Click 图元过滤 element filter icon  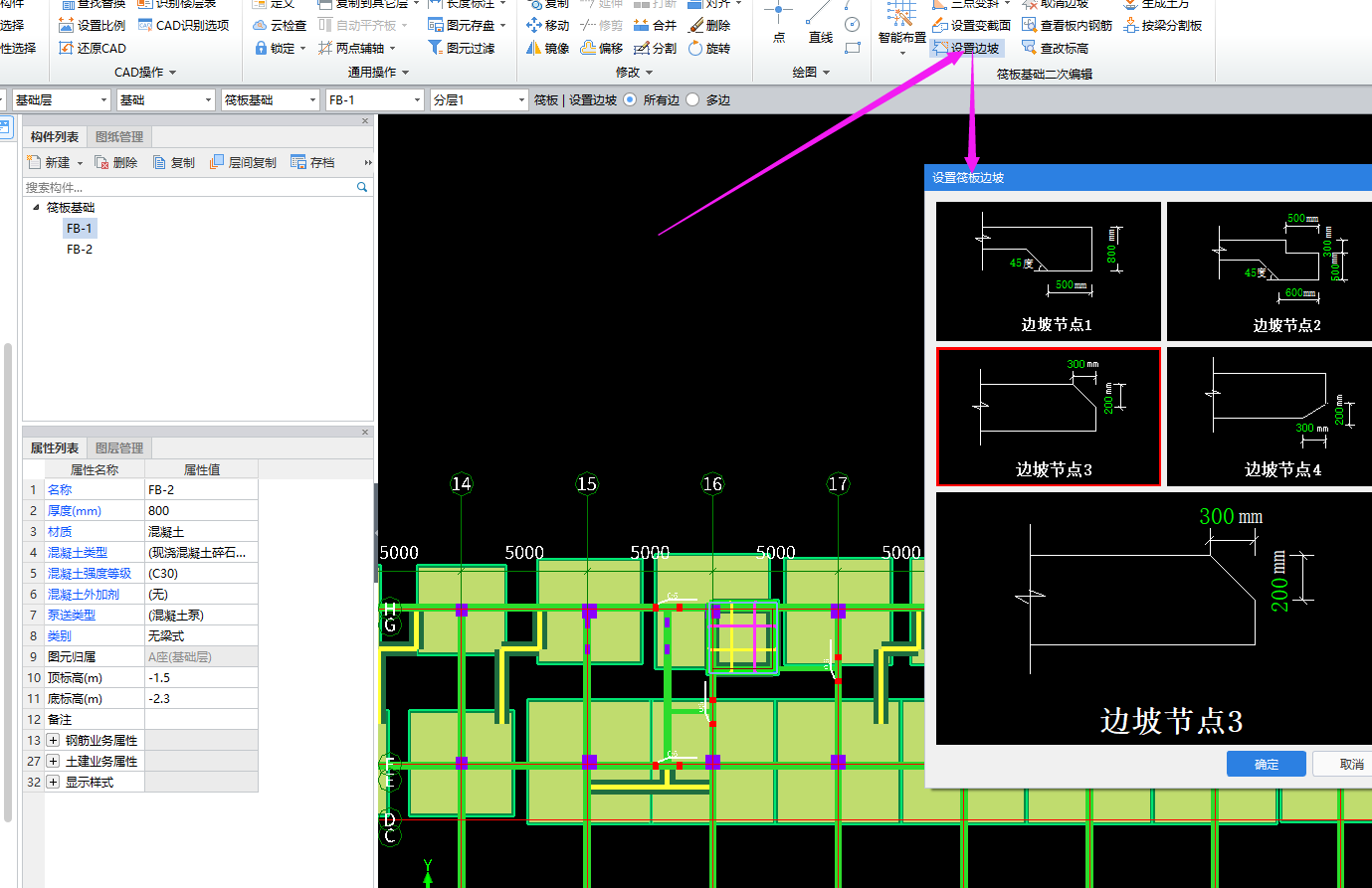pos(435,48)
